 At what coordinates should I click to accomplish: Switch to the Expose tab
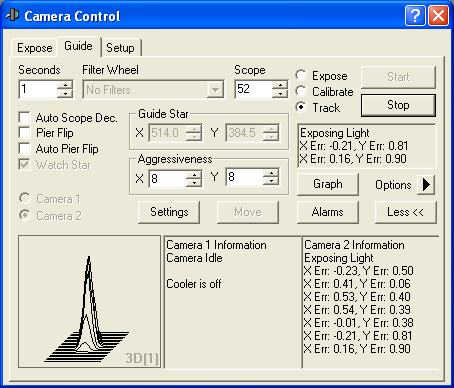[x=35, y=48]
